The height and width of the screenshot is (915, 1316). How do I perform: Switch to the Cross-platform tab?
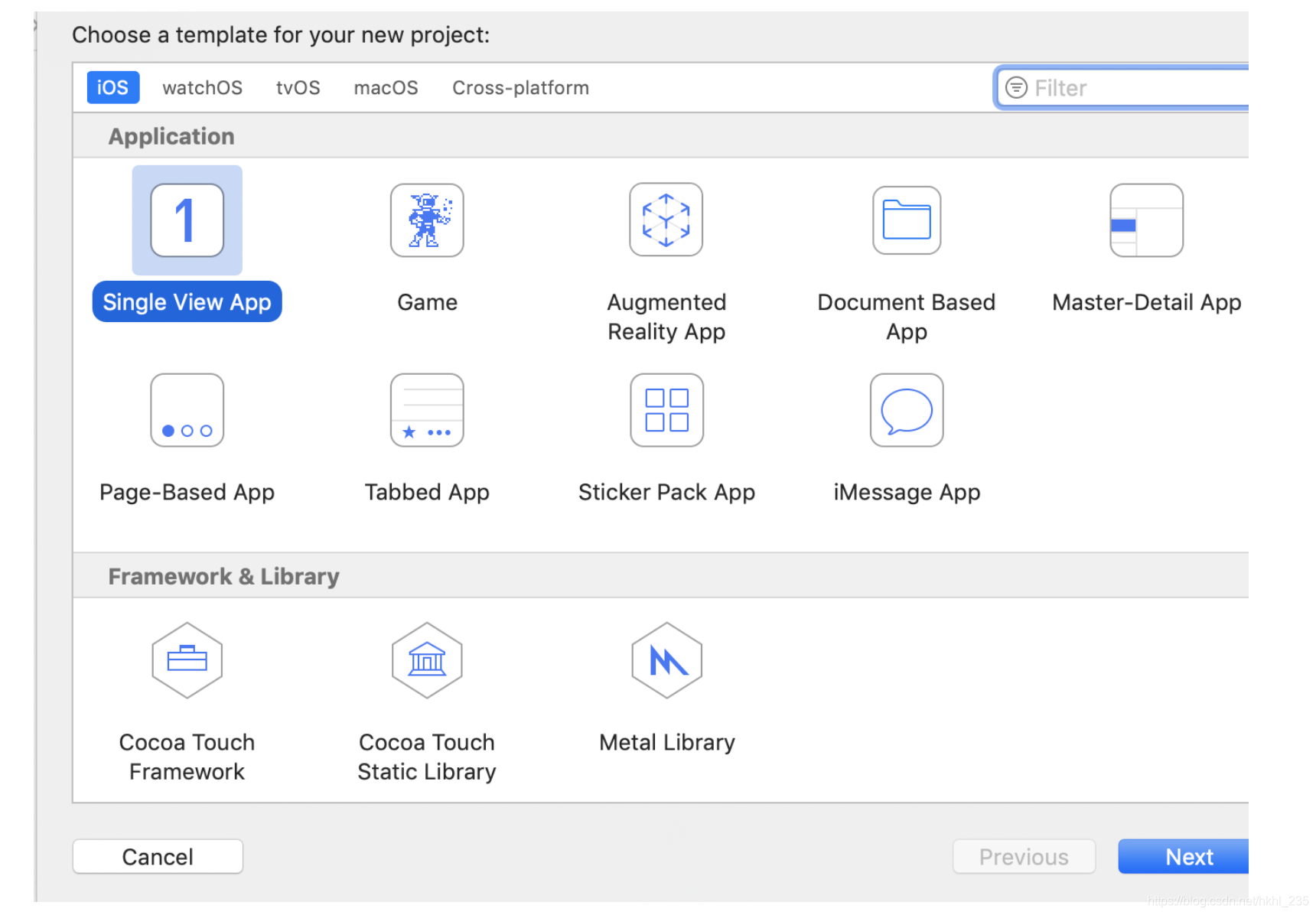pyautogui.click(x=520, y=88)
